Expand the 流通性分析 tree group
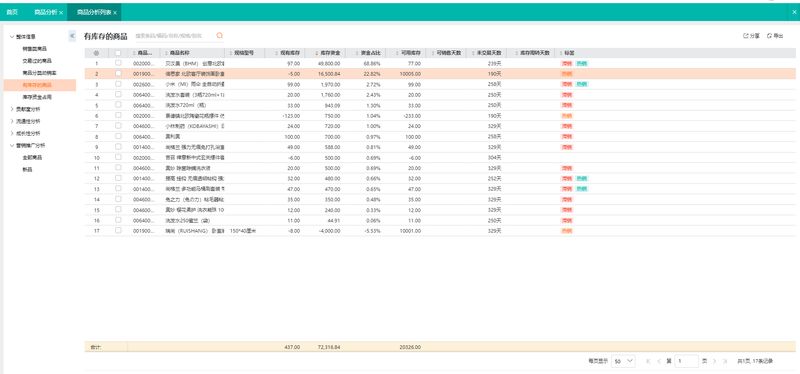The height and width of the screenshot is (374, 800). pyautogui.click(x=12, y=121)
